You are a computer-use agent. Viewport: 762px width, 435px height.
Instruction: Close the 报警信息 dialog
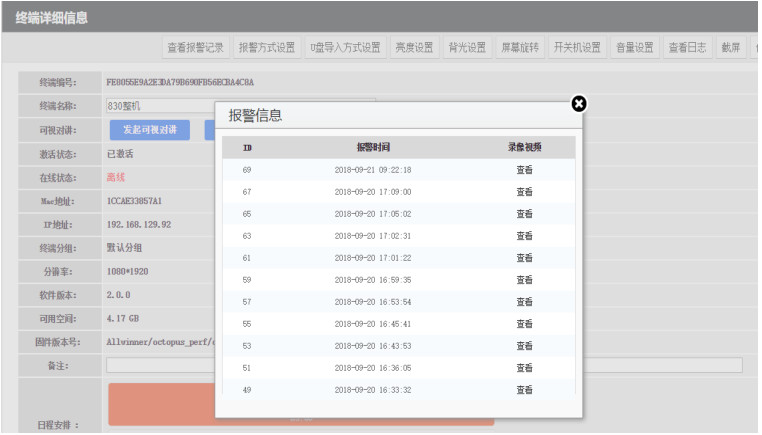[x=578, y=104]
